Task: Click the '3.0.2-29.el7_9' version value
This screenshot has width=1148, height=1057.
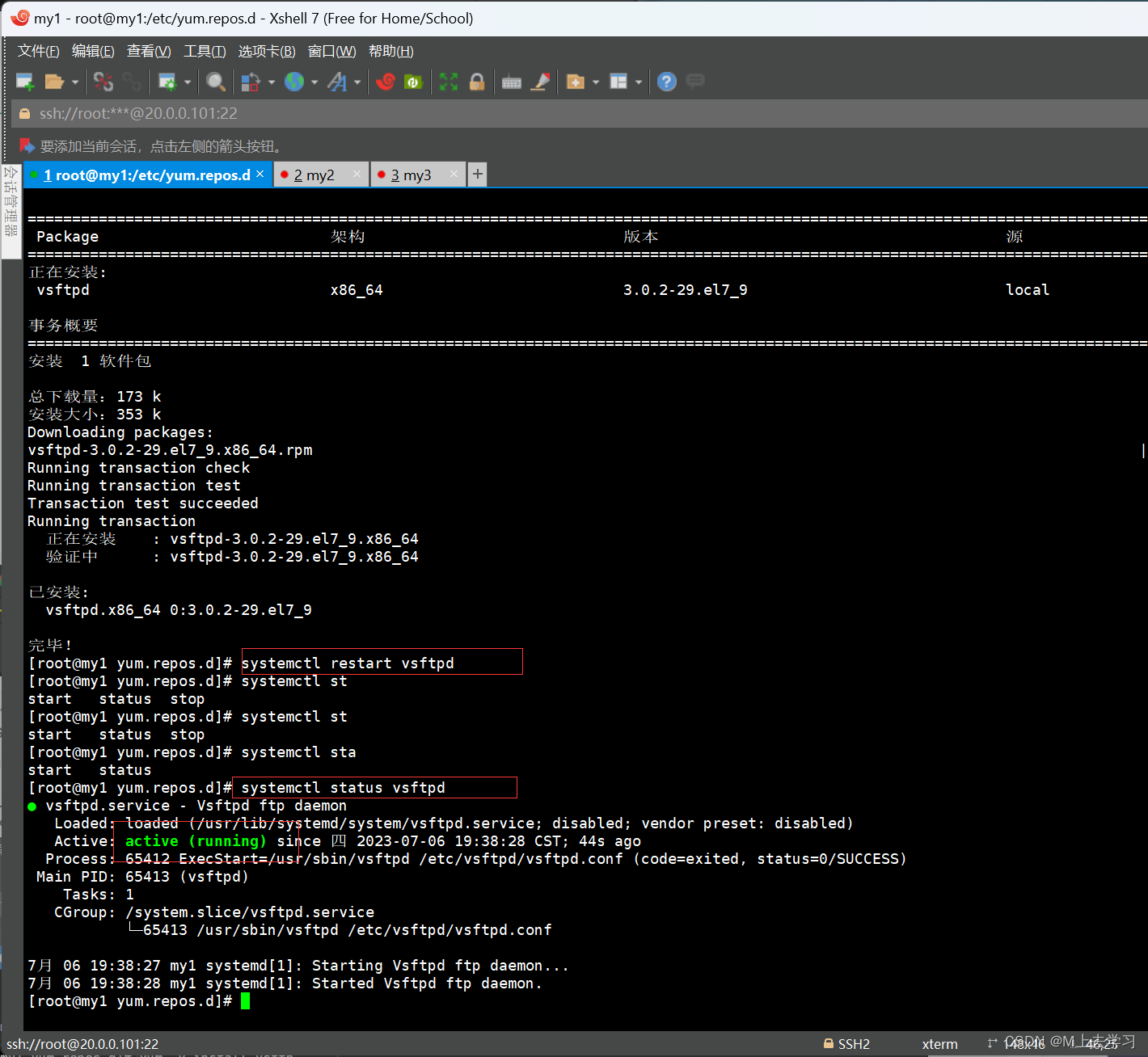Action: 685,290
